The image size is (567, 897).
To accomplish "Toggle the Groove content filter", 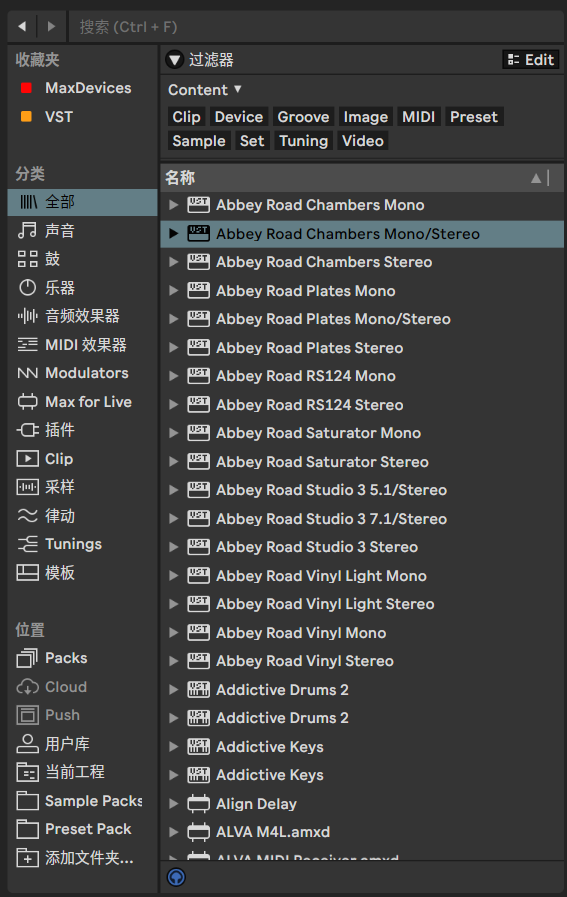I will click(303, 117).
